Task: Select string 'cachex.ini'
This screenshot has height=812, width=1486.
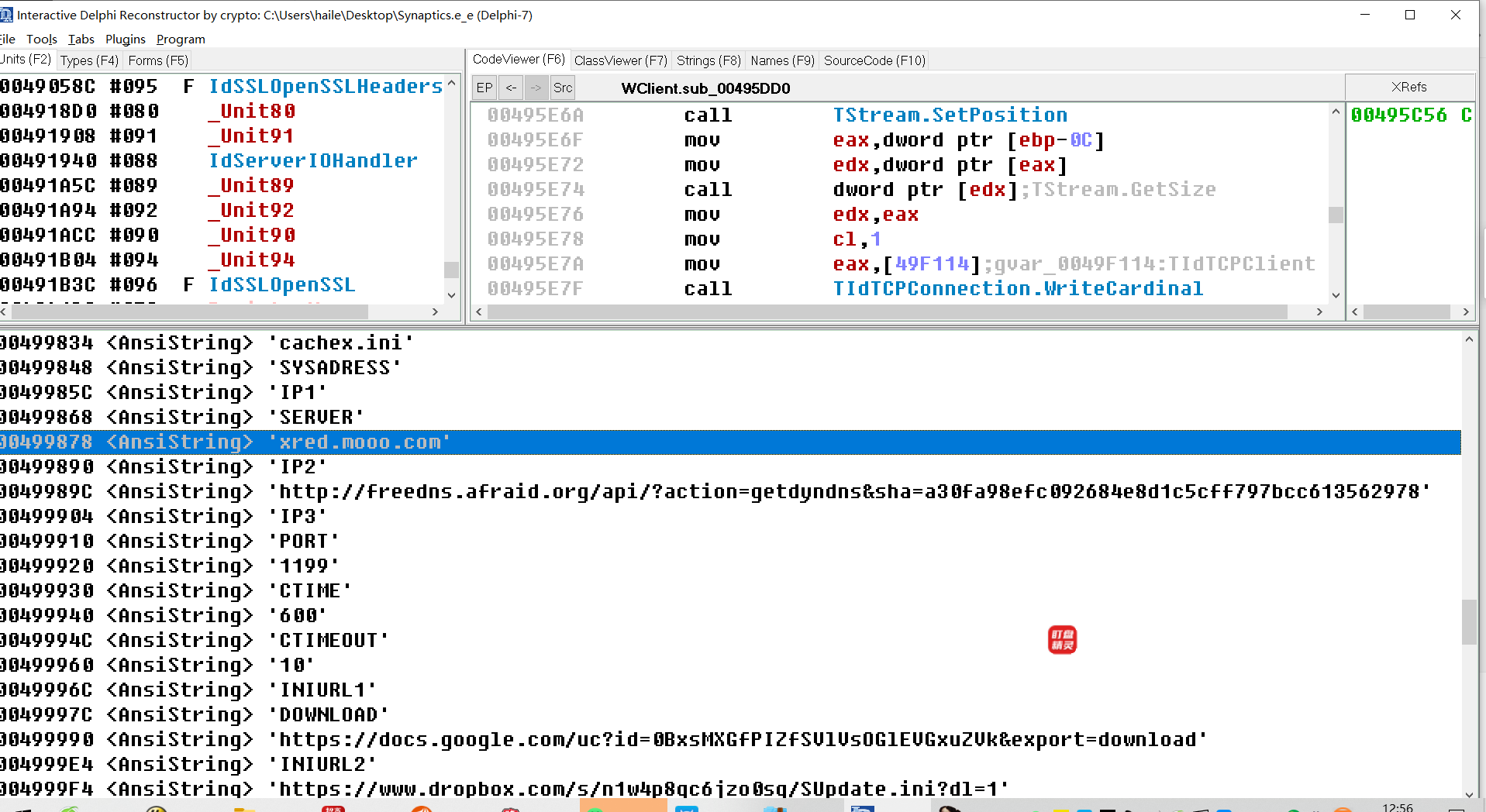Action: [730, 342]
